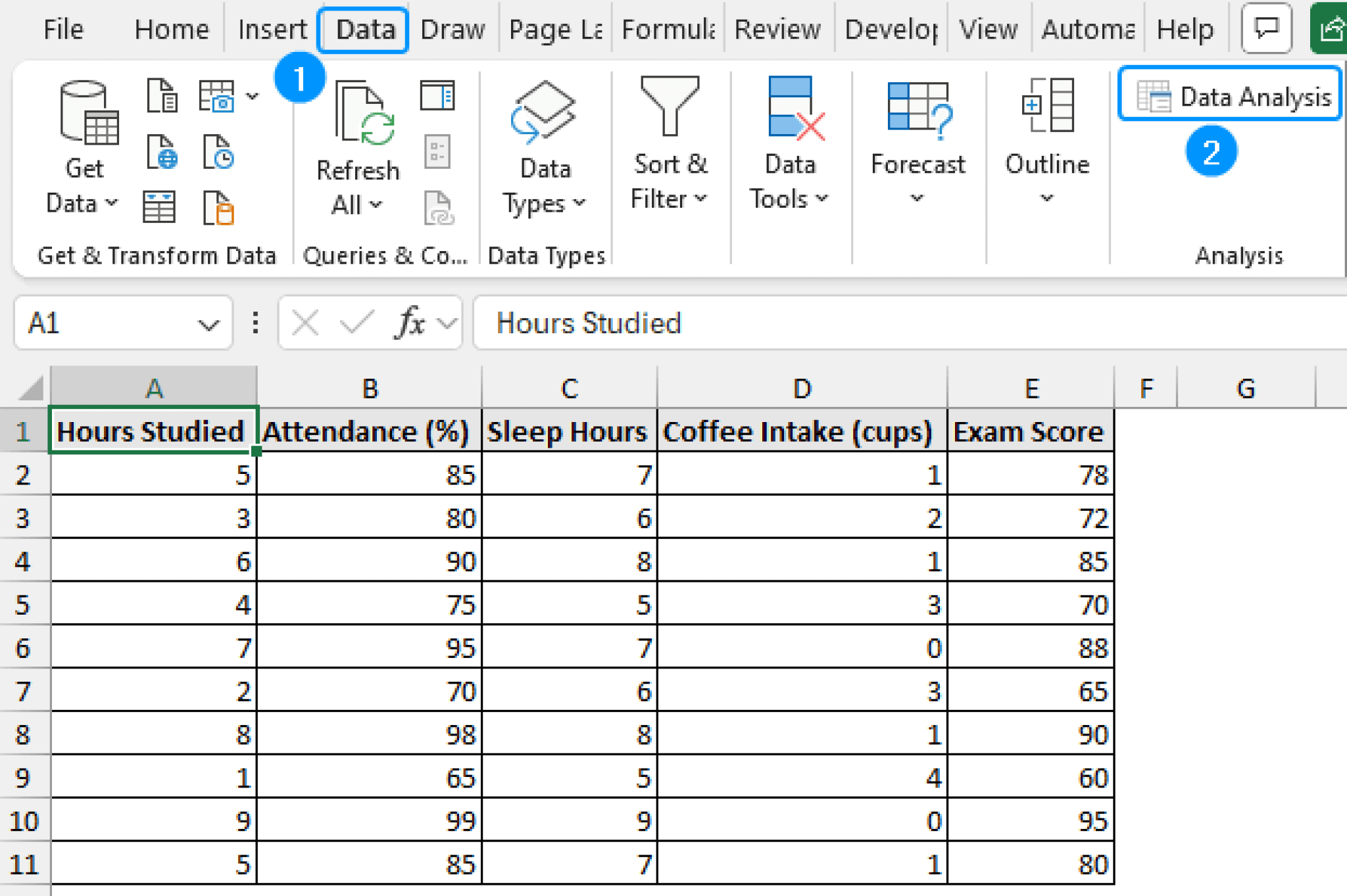Viewport: 1347px width, 896px height.
Task: Open the Queries & Connections pane icon
Action: pos(437,95)
